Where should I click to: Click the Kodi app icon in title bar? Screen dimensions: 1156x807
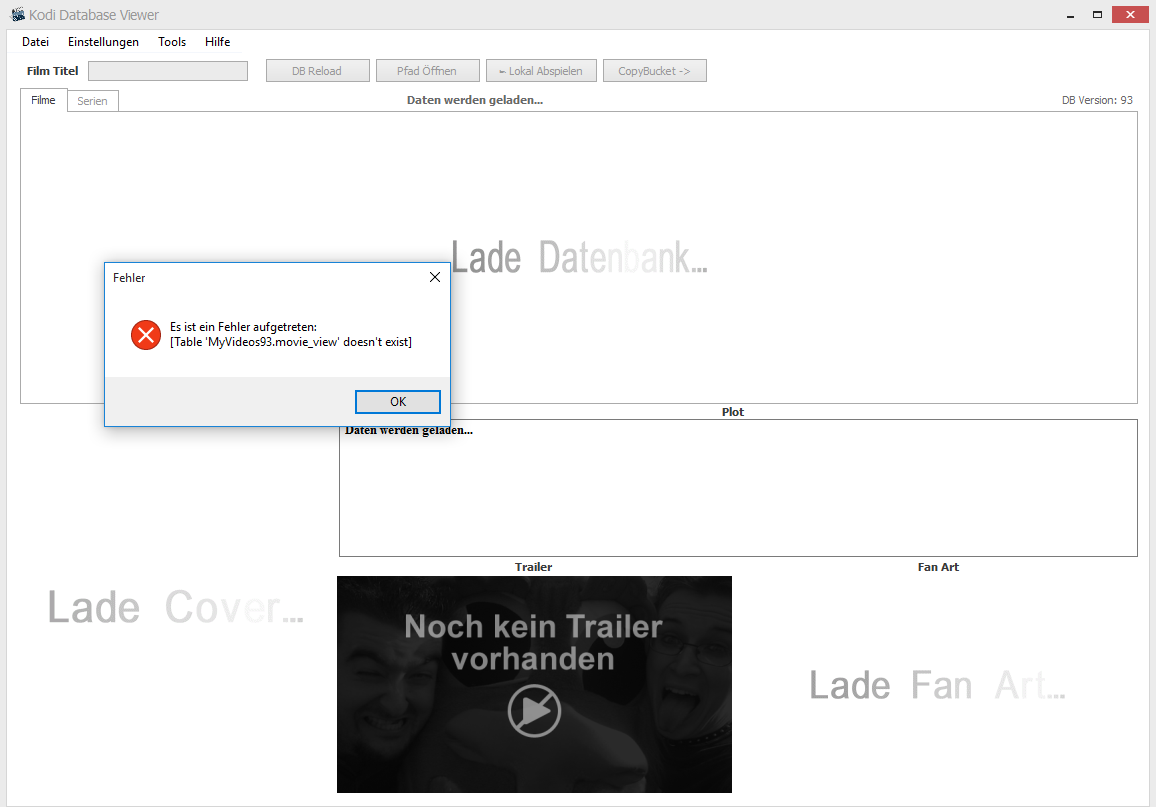(18, 14)
